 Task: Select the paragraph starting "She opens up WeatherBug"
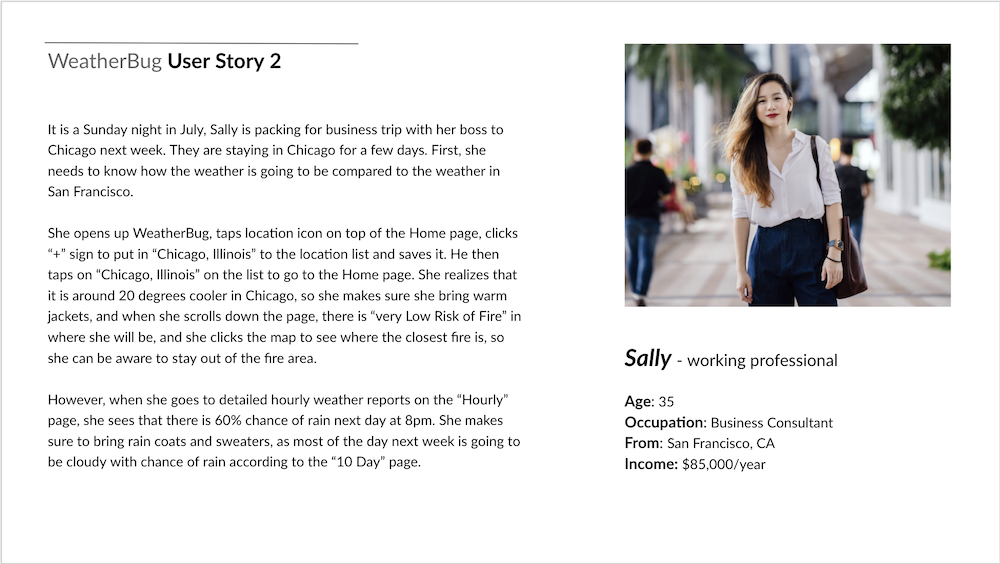coord(284,295)
